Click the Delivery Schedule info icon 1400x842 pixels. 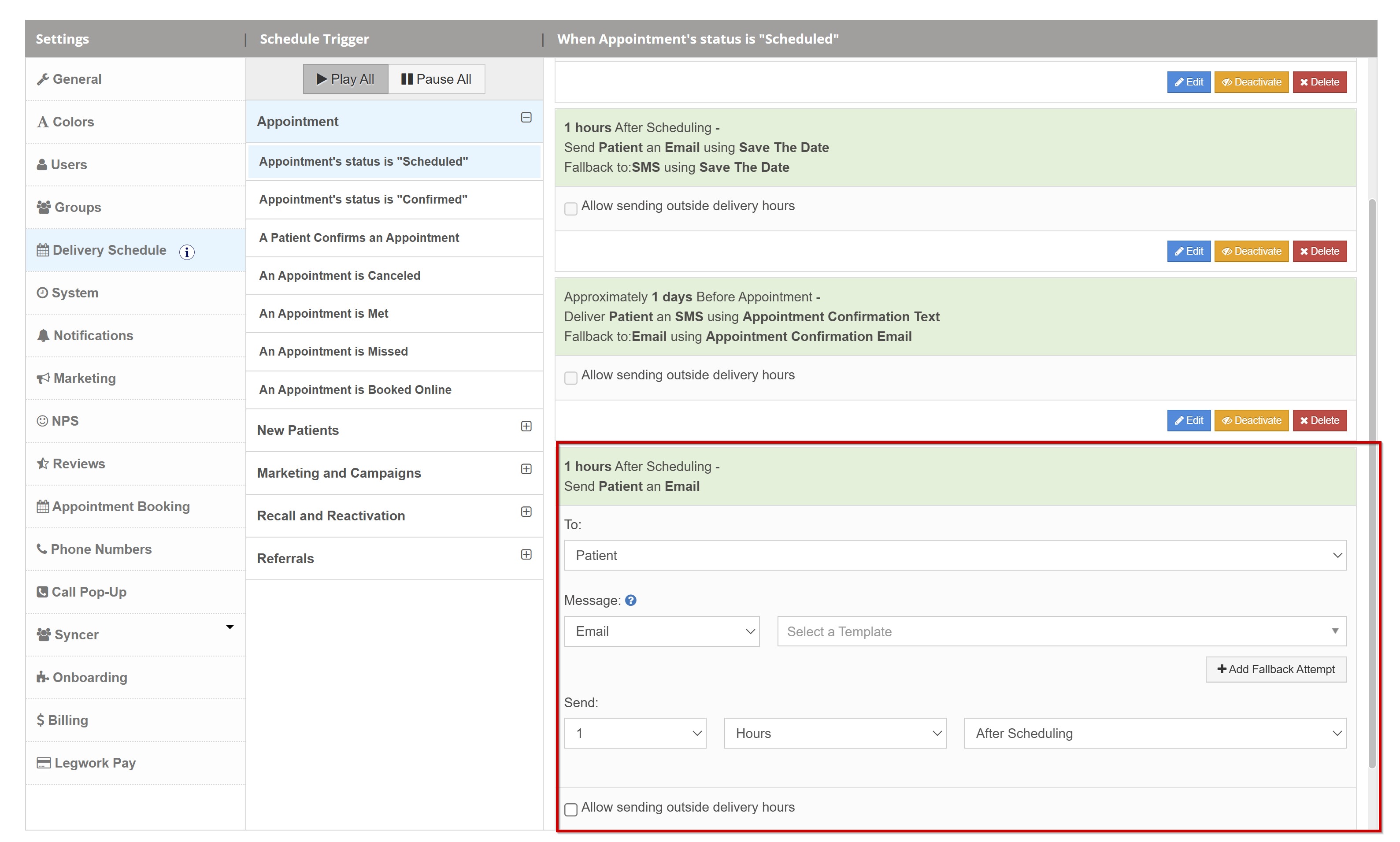click(187, 251)
